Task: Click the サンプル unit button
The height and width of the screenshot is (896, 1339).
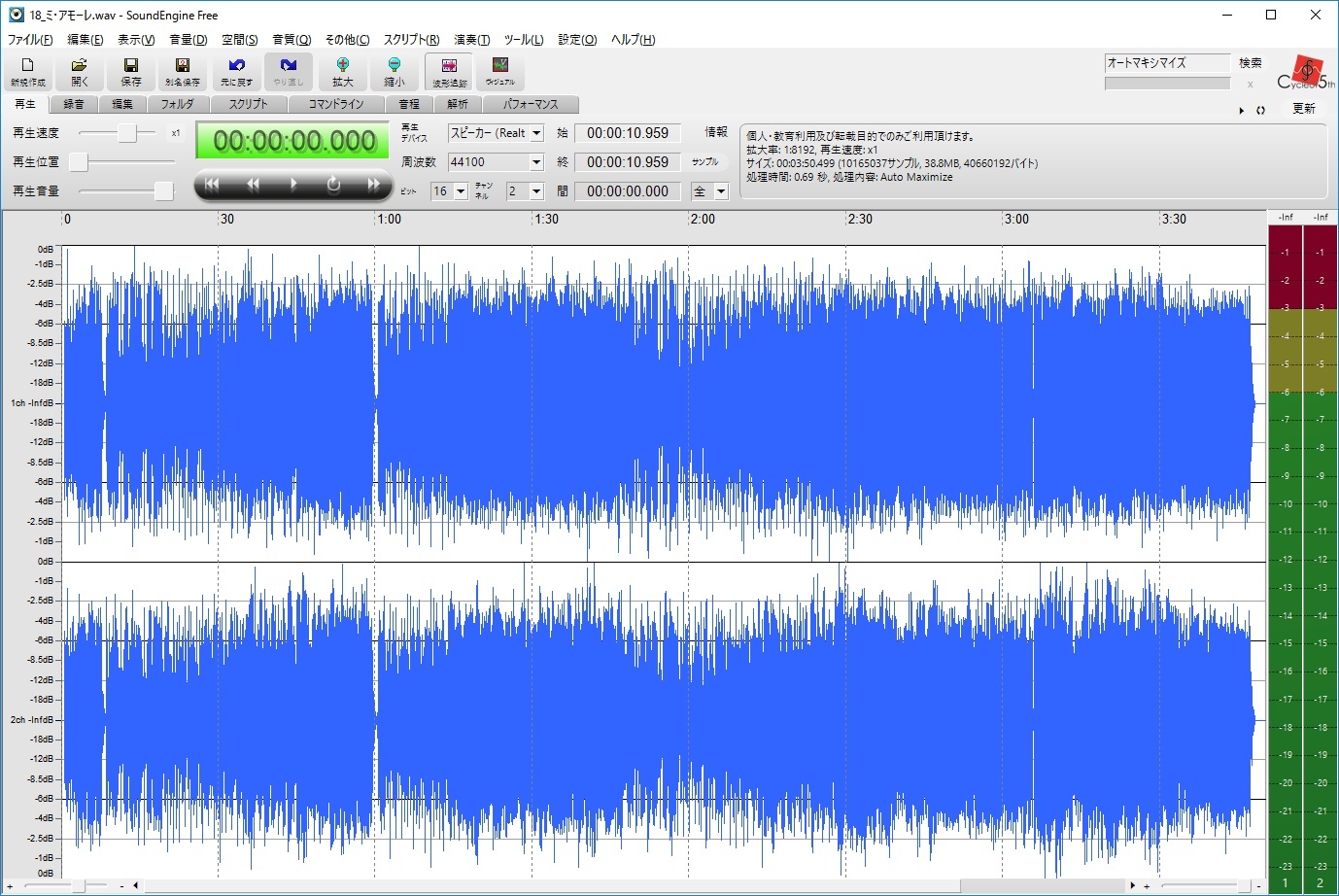Action: (705, 162)
